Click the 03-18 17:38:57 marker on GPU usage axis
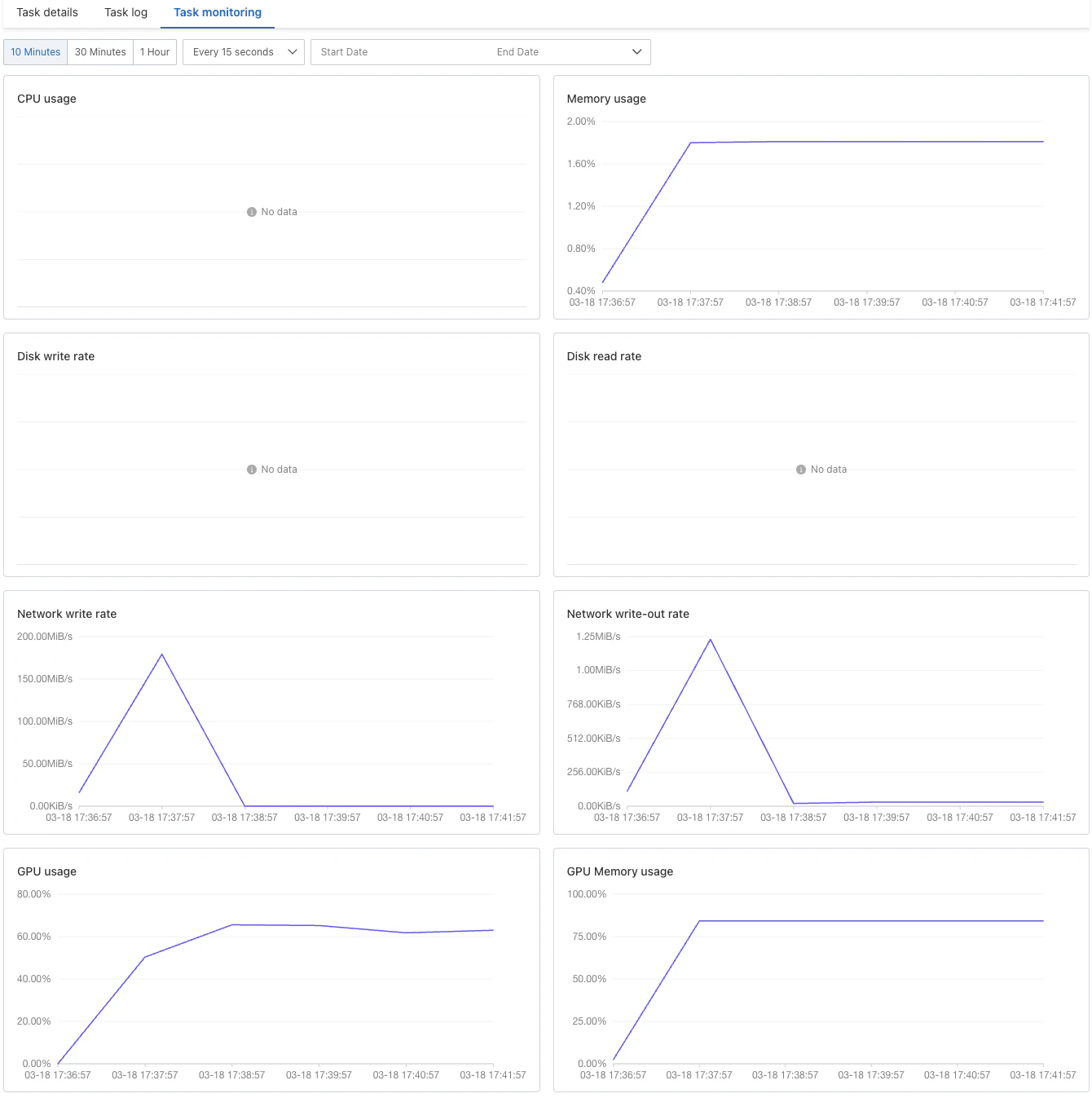The image size is (1092, 1098). (x=232, y=1075)
